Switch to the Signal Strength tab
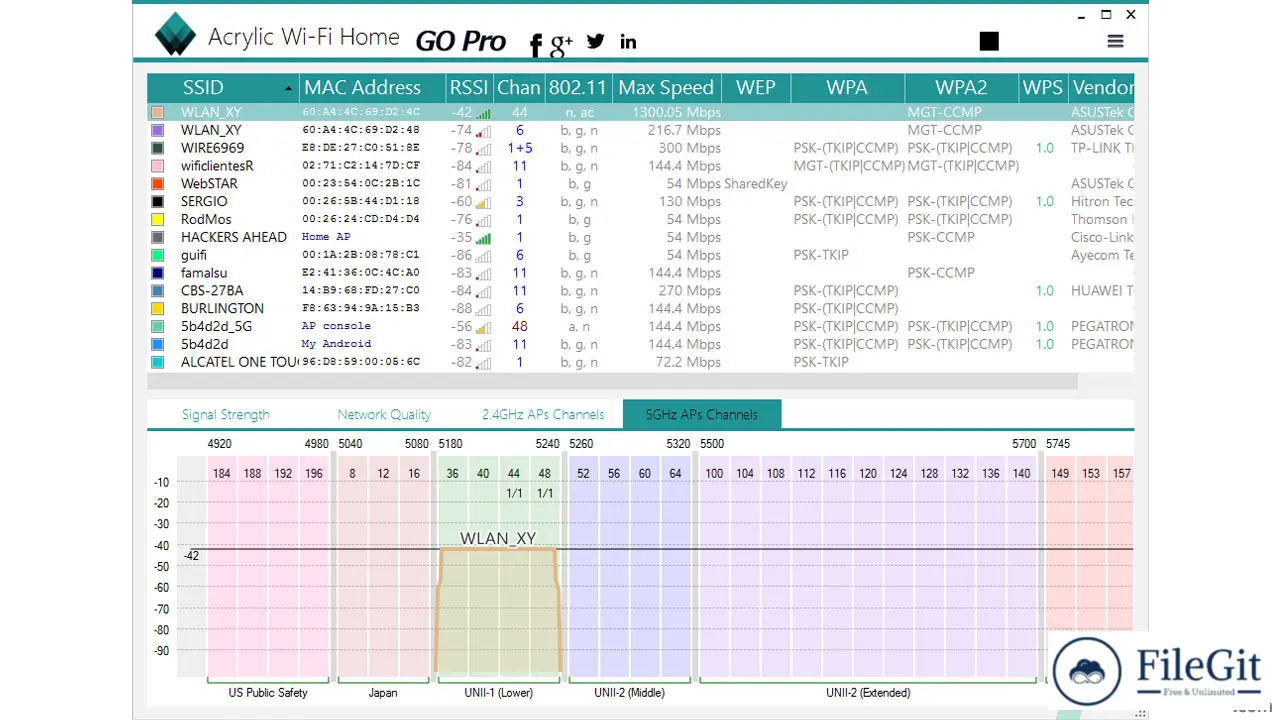This screenshot has width=1280, height=720. click(225, 414)
